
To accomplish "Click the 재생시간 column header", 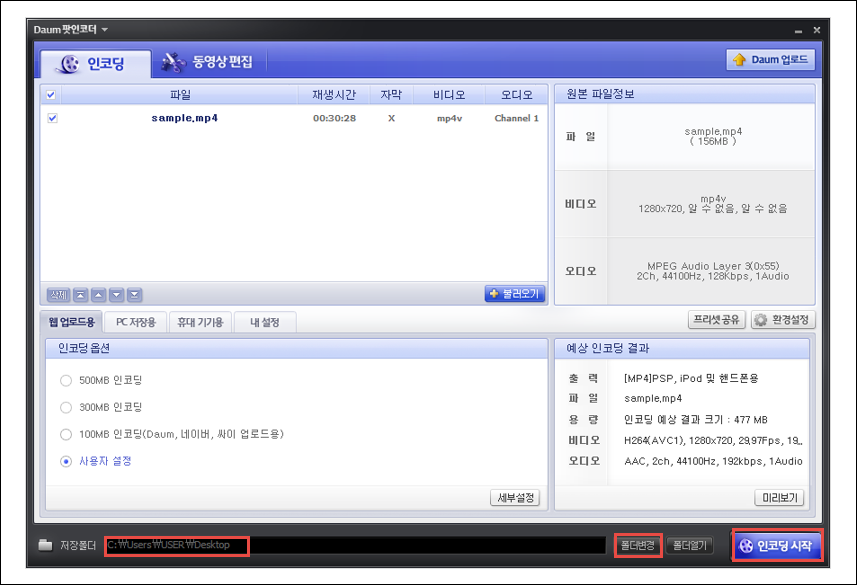I will point(334,95).
